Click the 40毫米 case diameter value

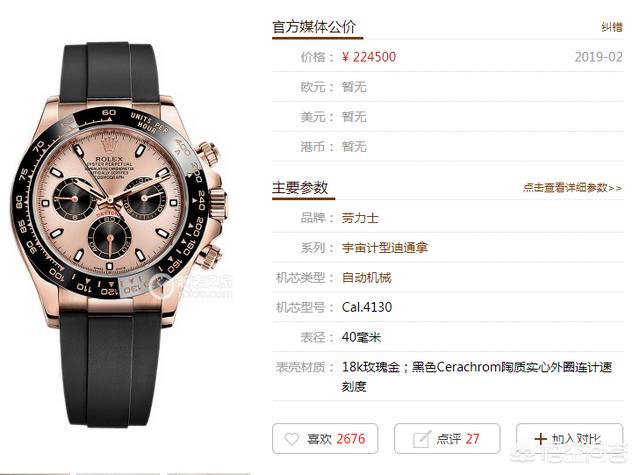362,337
